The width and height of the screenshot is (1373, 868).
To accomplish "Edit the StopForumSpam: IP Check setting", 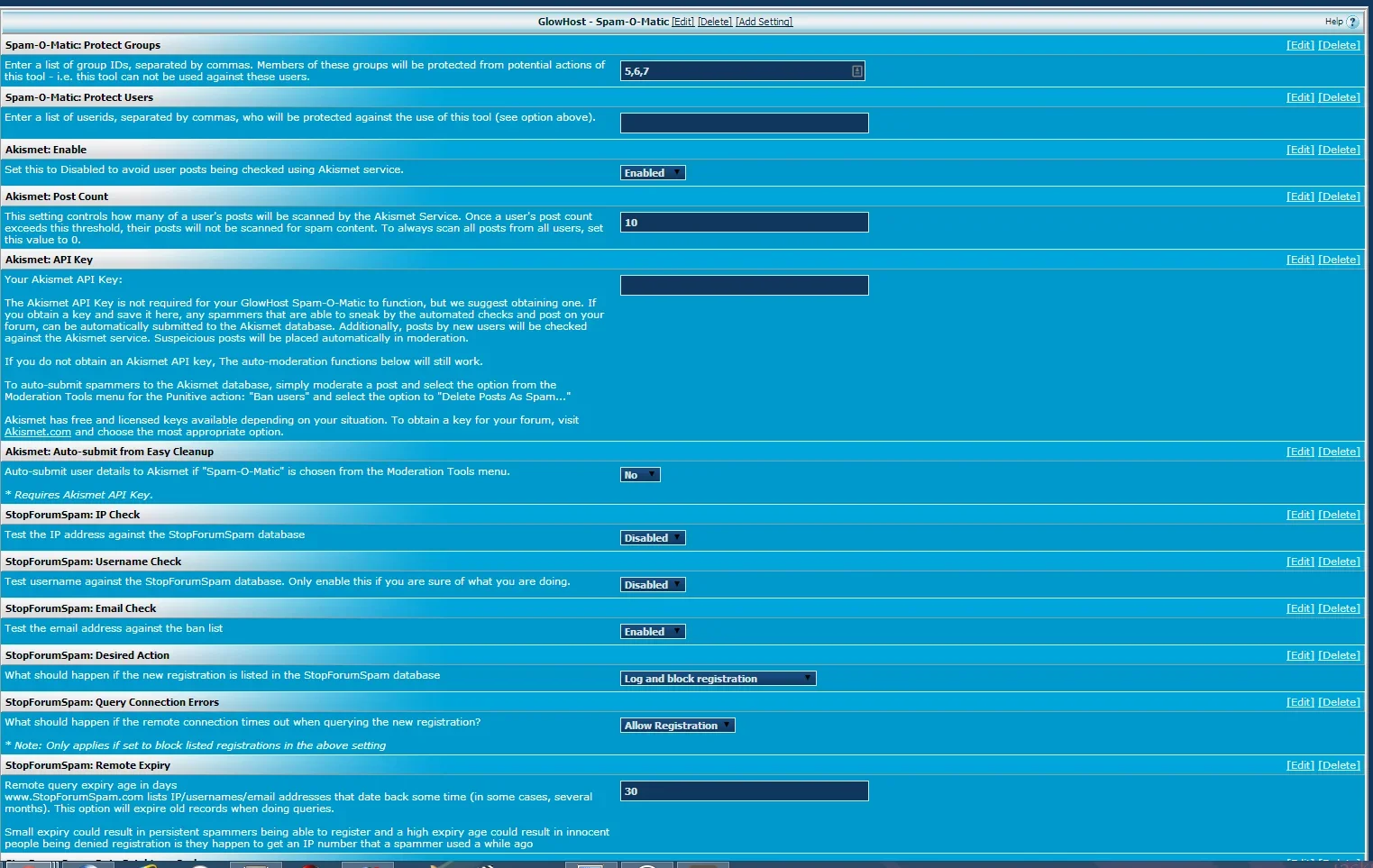I will click(1300, 515).
